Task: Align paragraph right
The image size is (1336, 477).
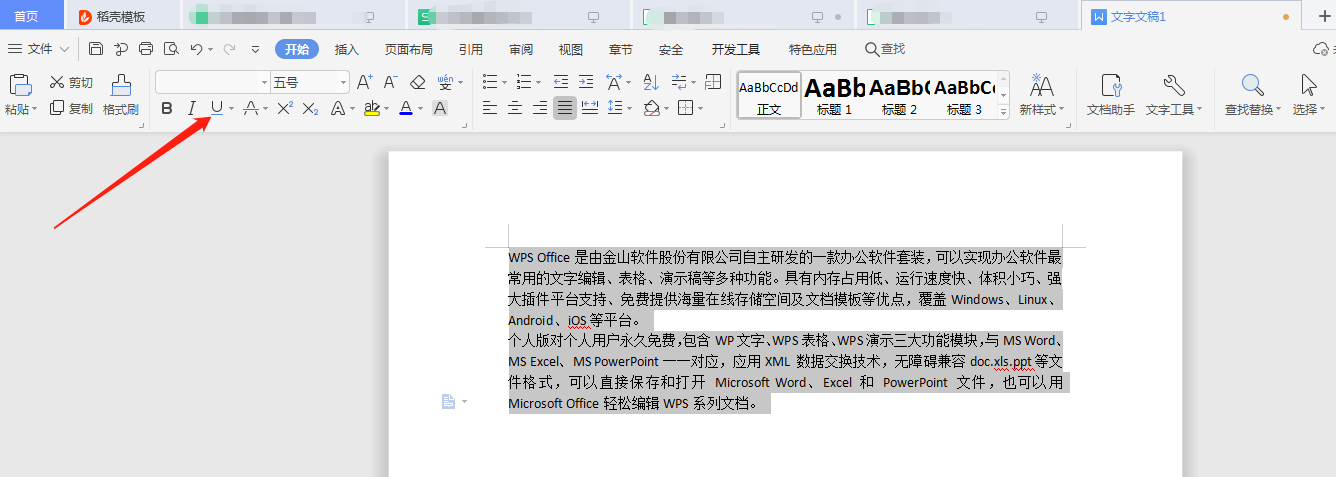Action: [x=540, y=108]
